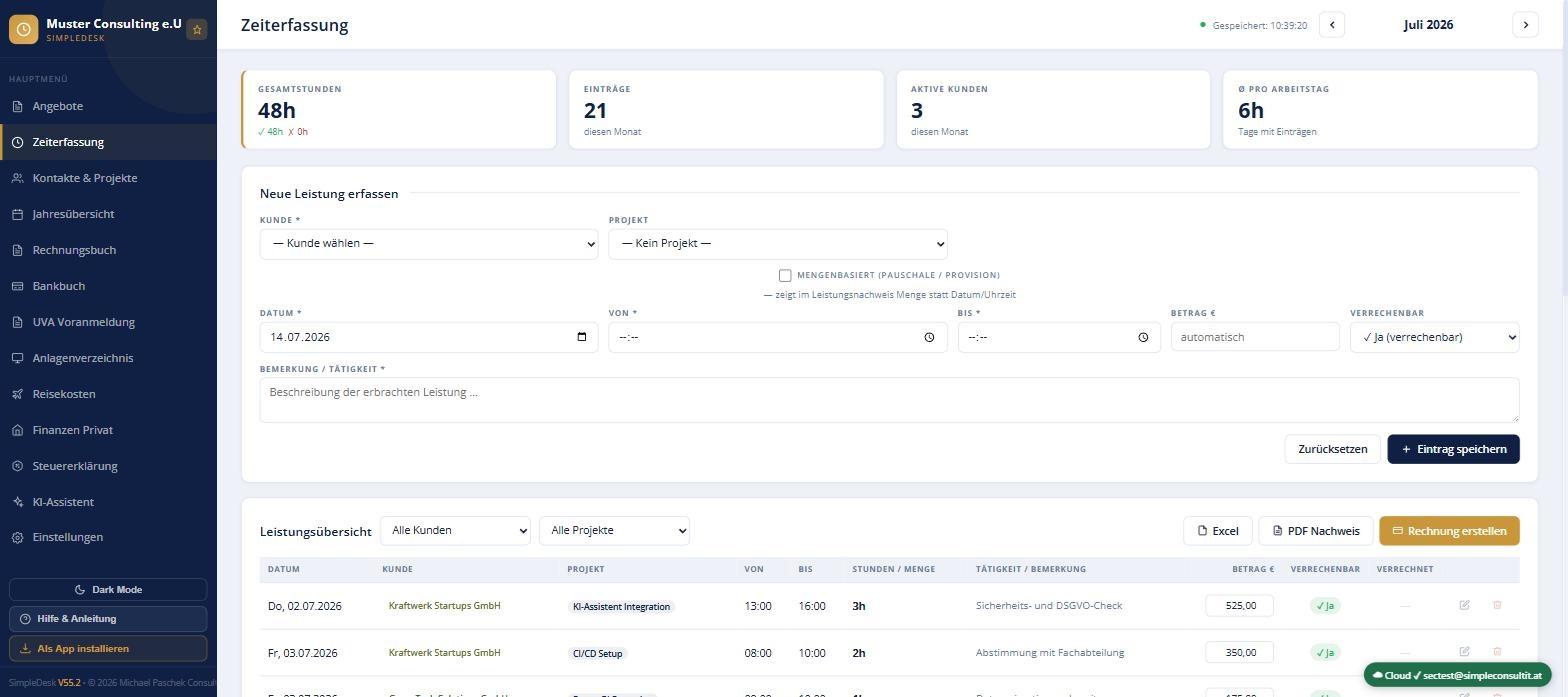
Task: Click the Aktive Kunden 3 card
Action: coord(1053,110)
